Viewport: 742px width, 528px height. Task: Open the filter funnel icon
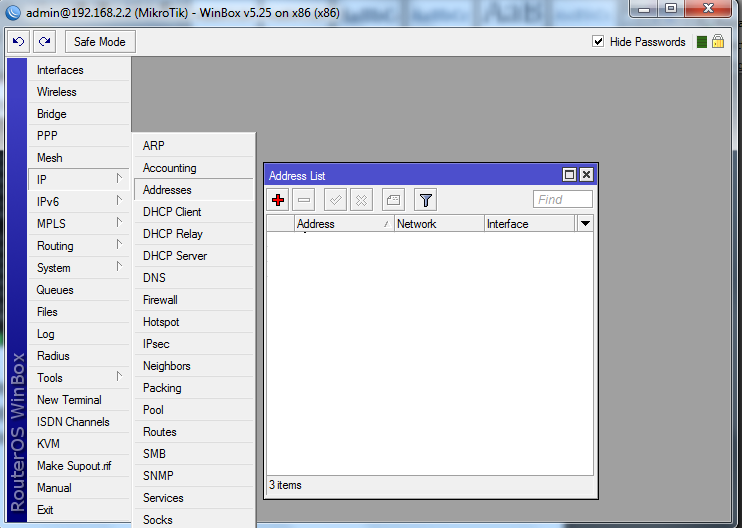(425, 200)
